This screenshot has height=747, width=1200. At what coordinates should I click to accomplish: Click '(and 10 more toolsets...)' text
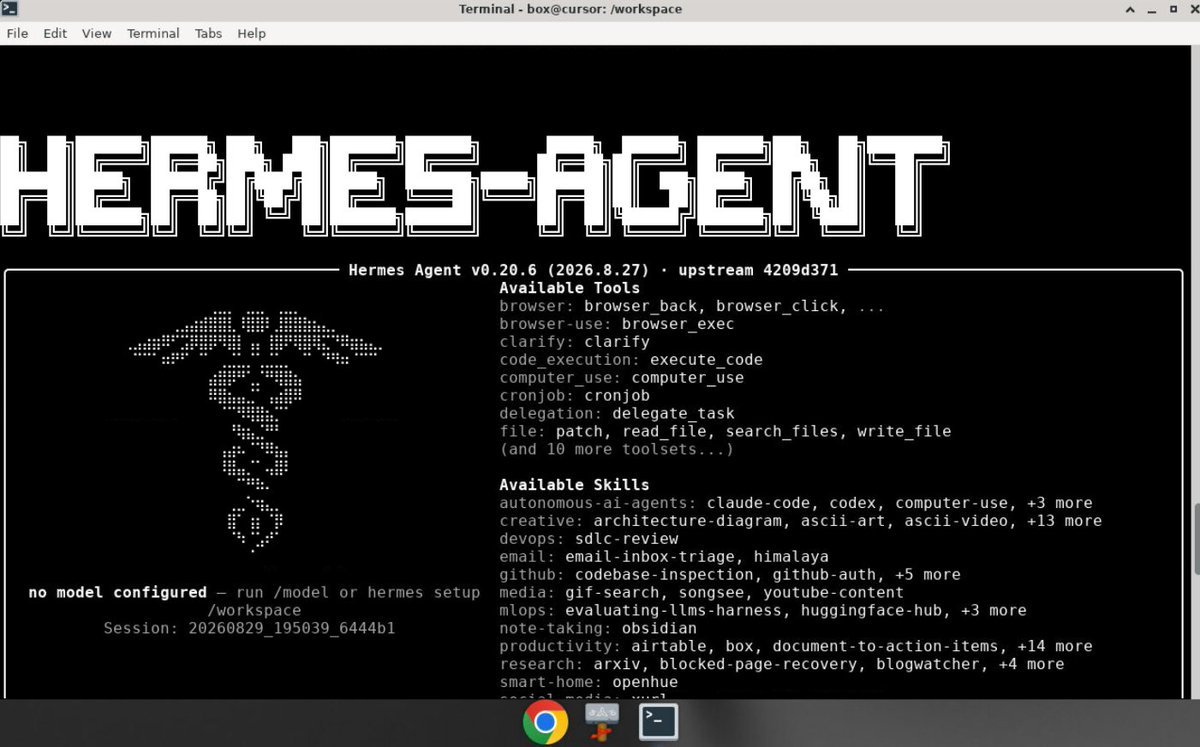click(617, 450)
